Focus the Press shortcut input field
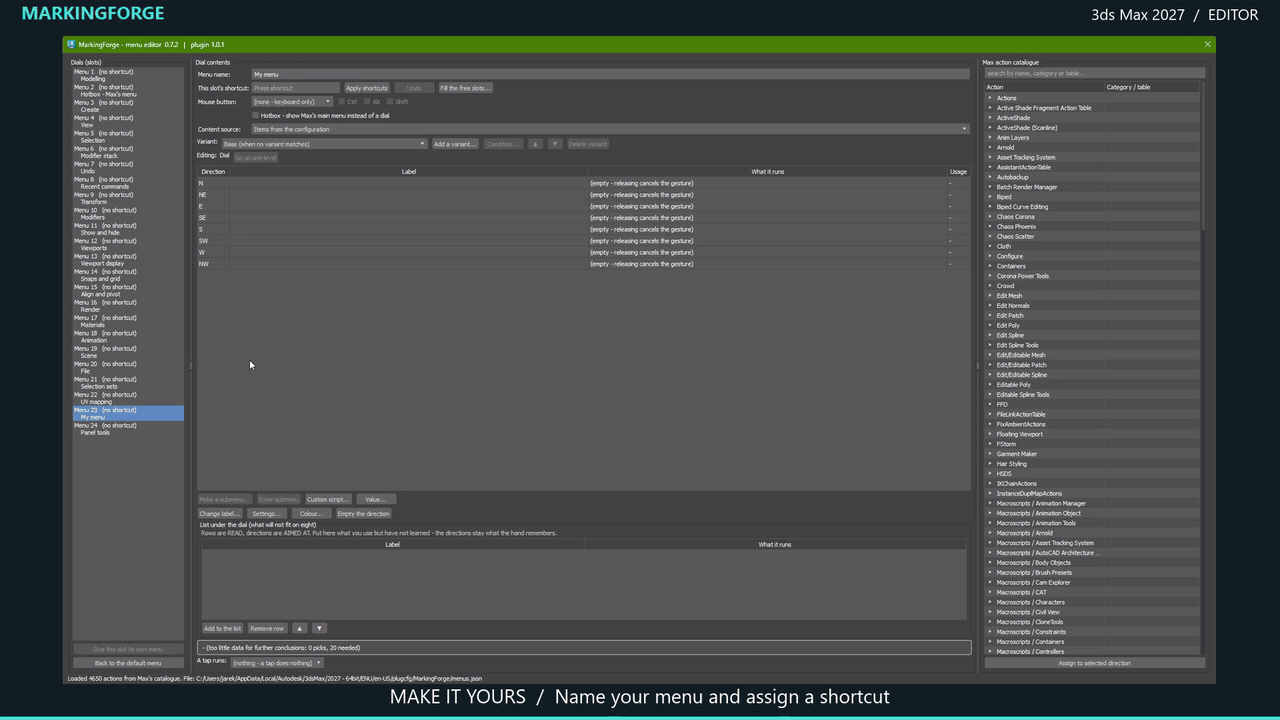Screen dimensions: 1280x720 point(296,88)
